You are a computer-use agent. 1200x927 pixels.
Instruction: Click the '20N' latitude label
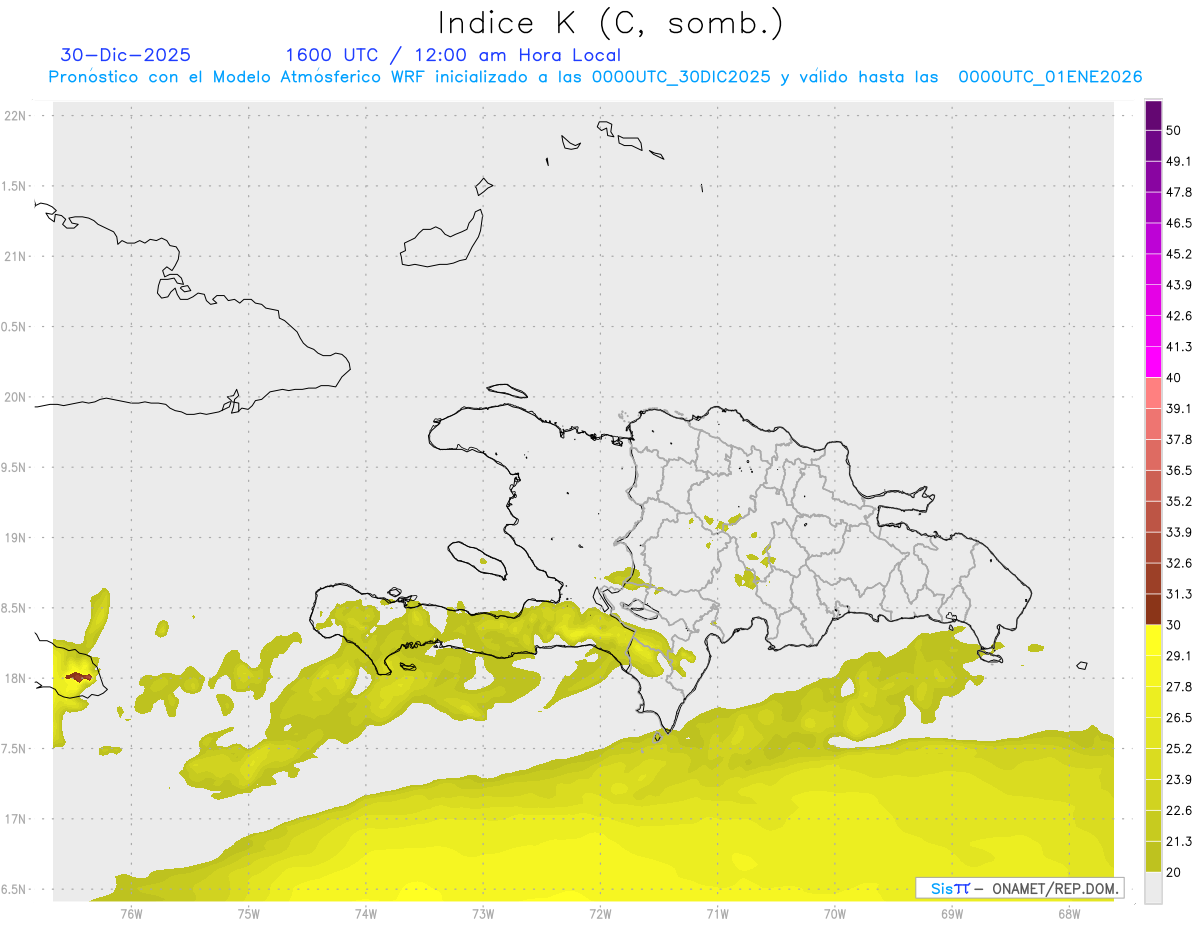pos(17,397)
